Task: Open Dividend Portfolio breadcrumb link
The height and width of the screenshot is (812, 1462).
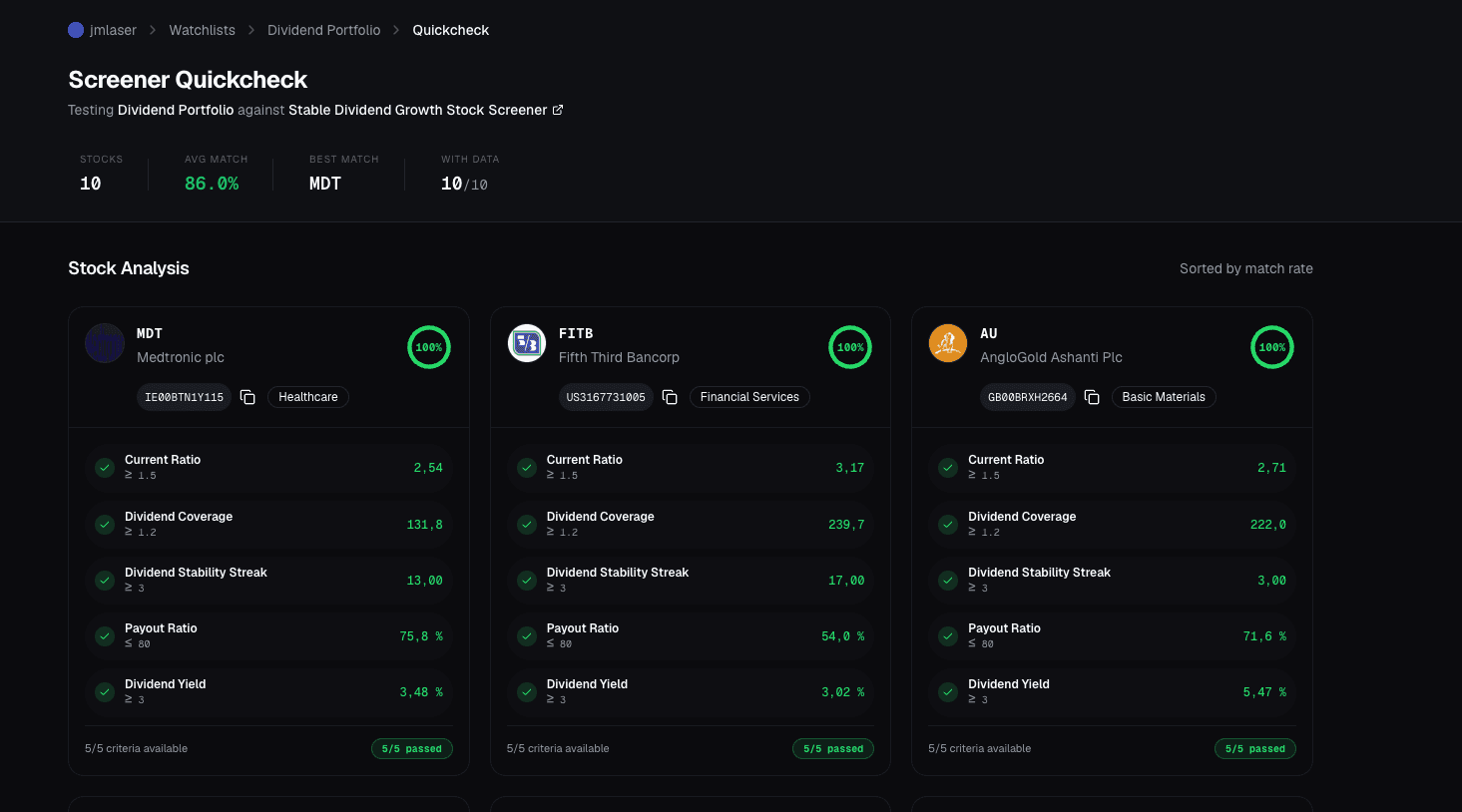Action: pos(324,30)
